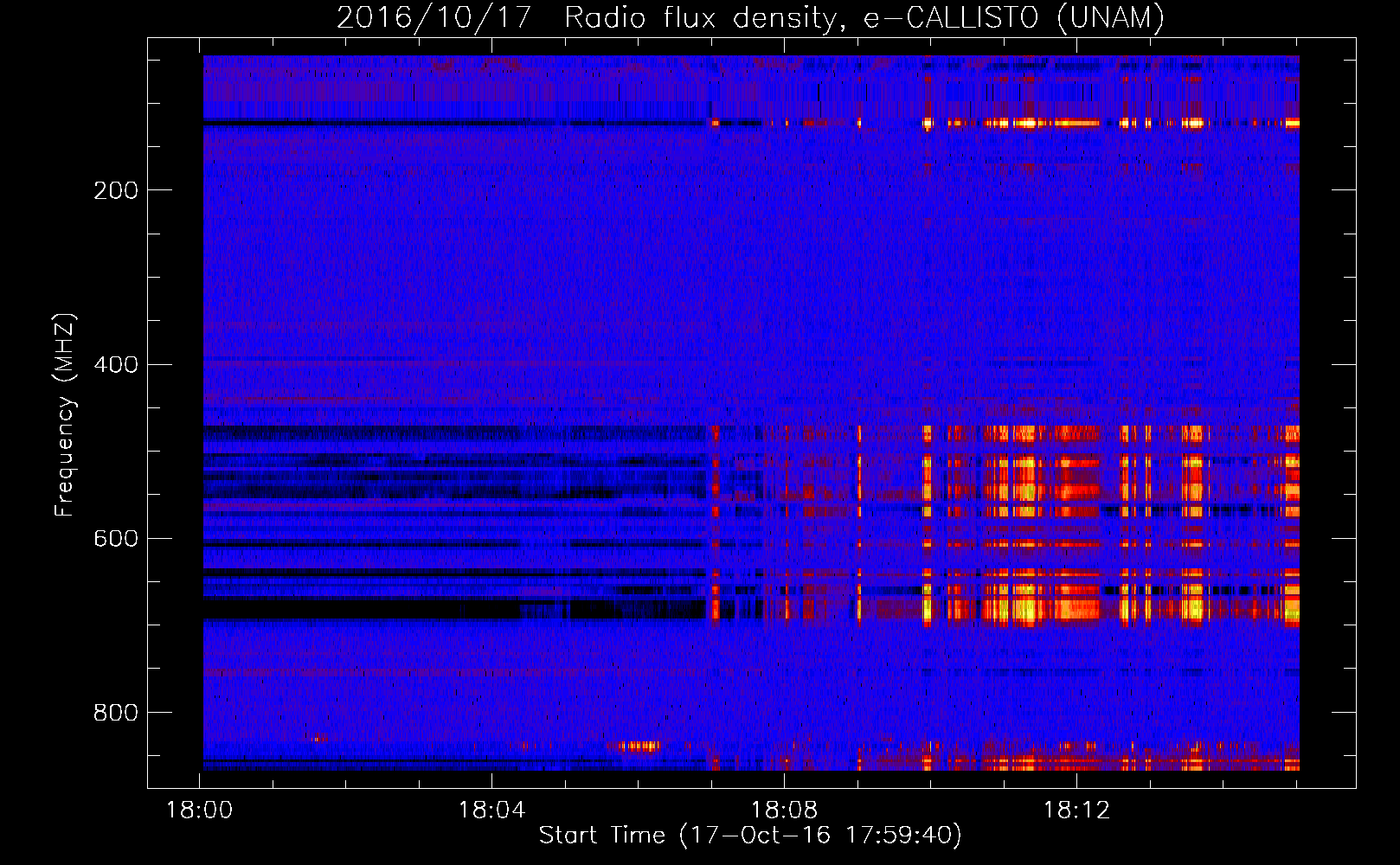1400x865 pixels.
Task: Click the "400" frequency tick label
Action: [x=116, y=364]
